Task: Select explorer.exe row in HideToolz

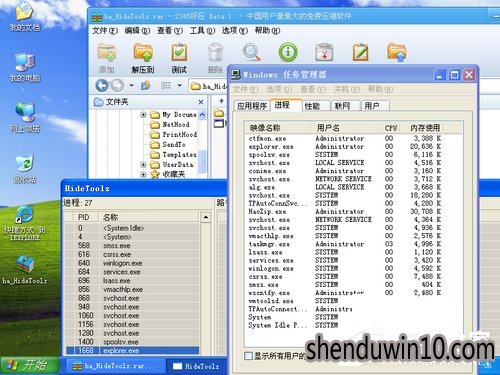Action: click(133, 351)
